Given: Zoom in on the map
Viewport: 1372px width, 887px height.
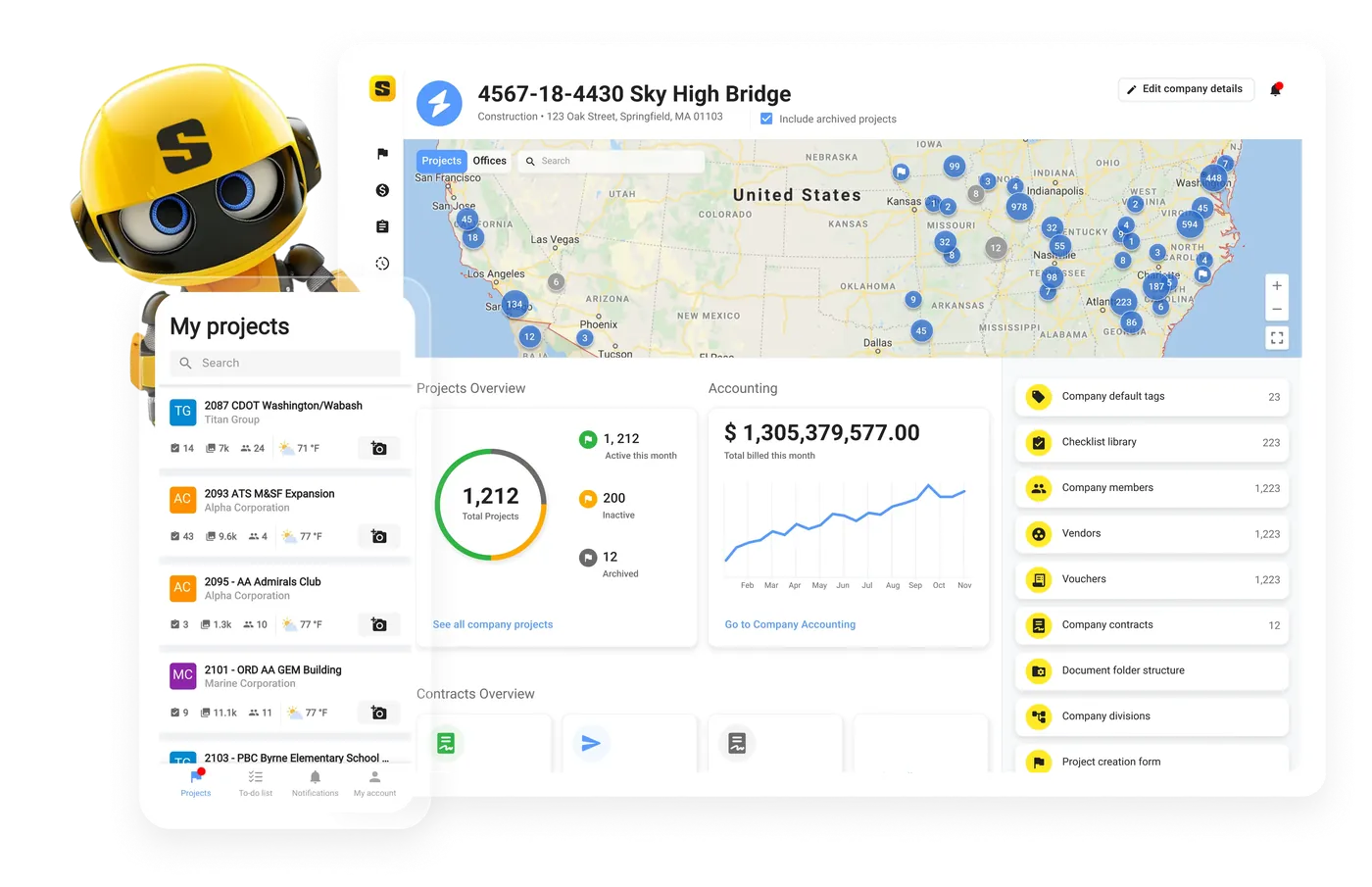Looking at the screenshot, I should point(1277,285).
